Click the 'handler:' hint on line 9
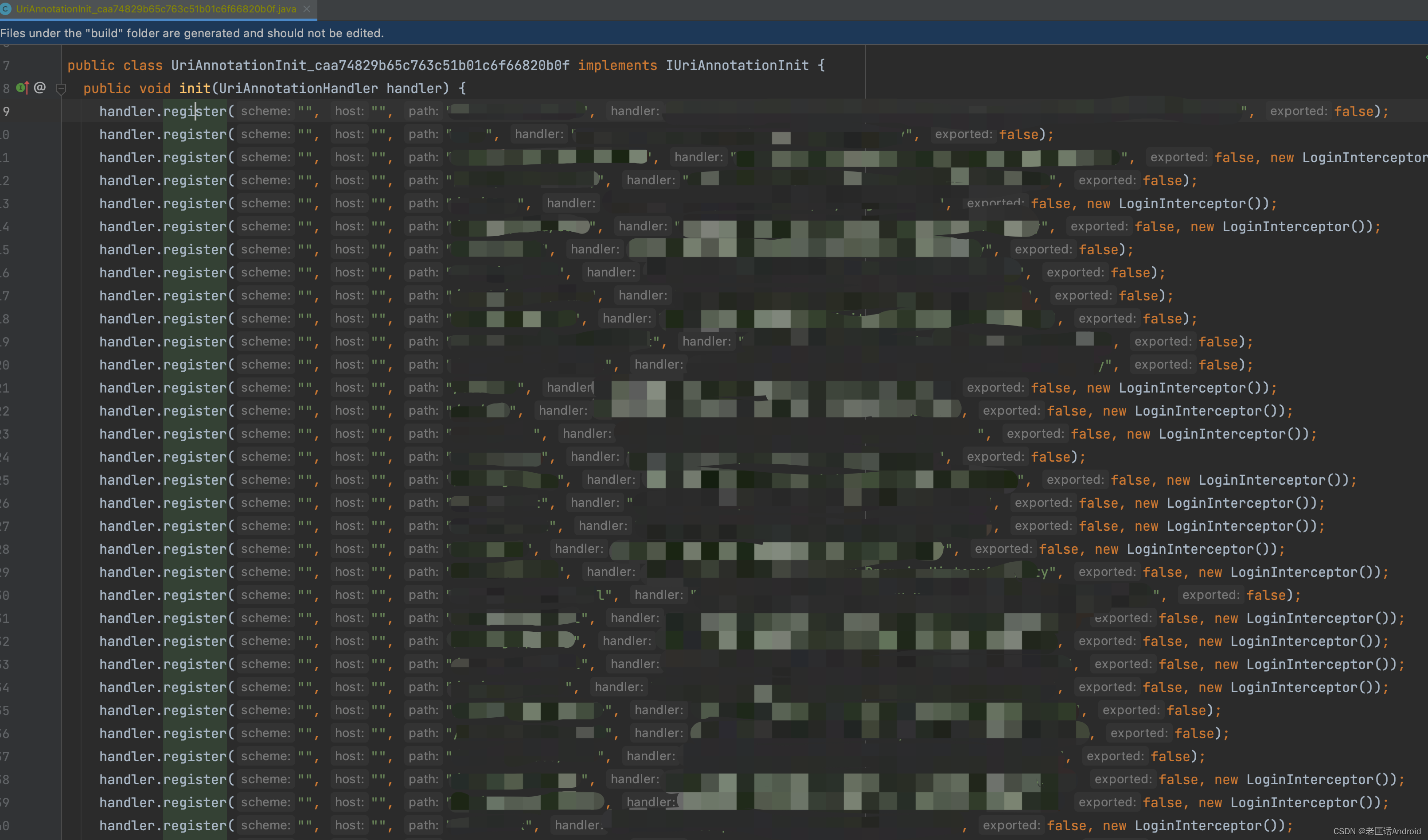The image size is (1428, 840). (x=635, y=111)
